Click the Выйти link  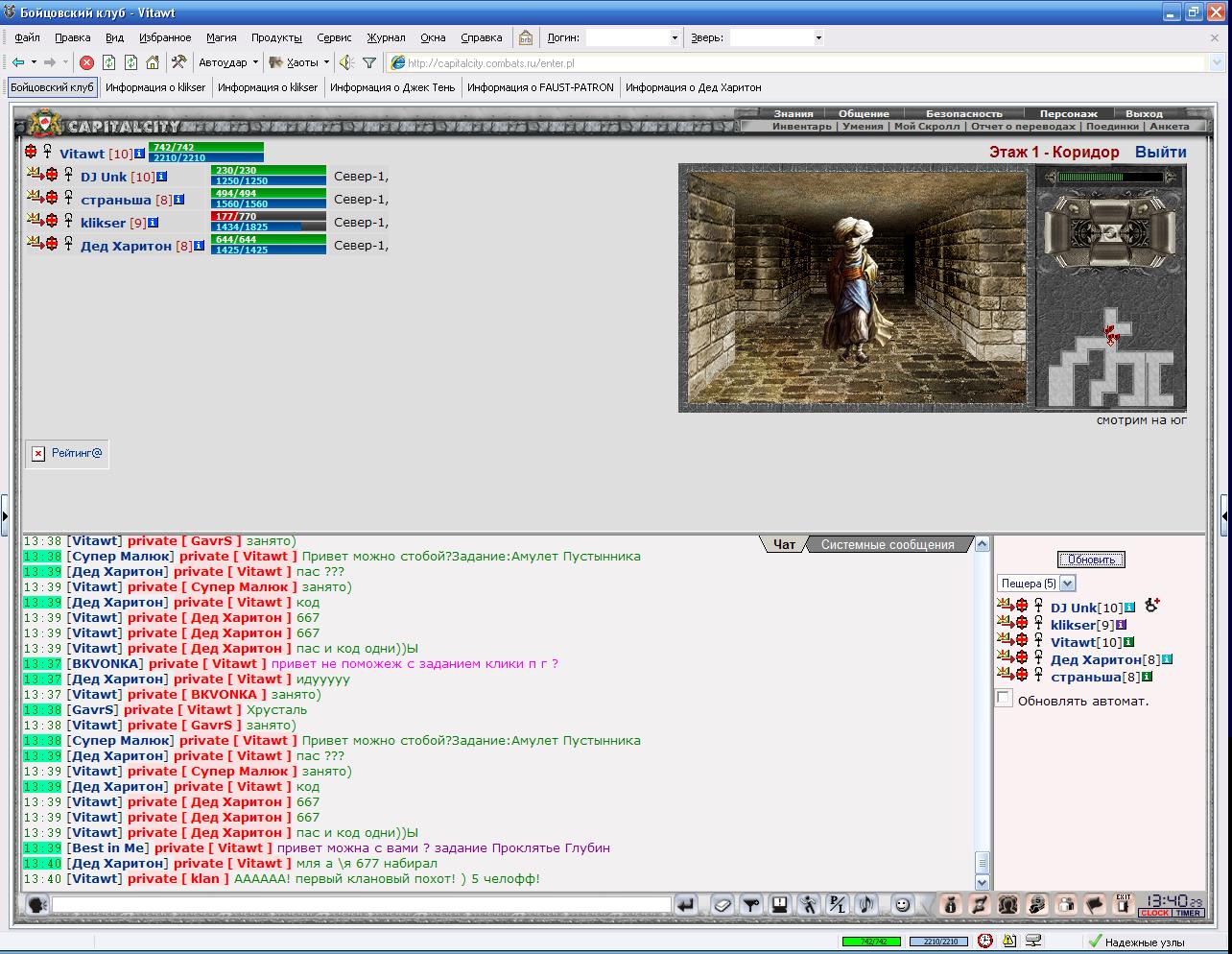click(1160, 152)
